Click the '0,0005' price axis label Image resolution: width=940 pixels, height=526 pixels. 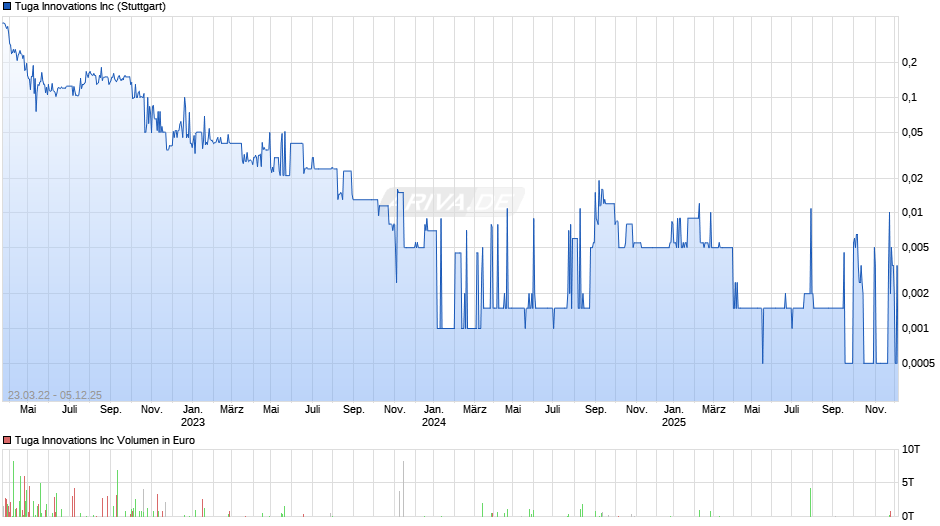pos(918,363)
